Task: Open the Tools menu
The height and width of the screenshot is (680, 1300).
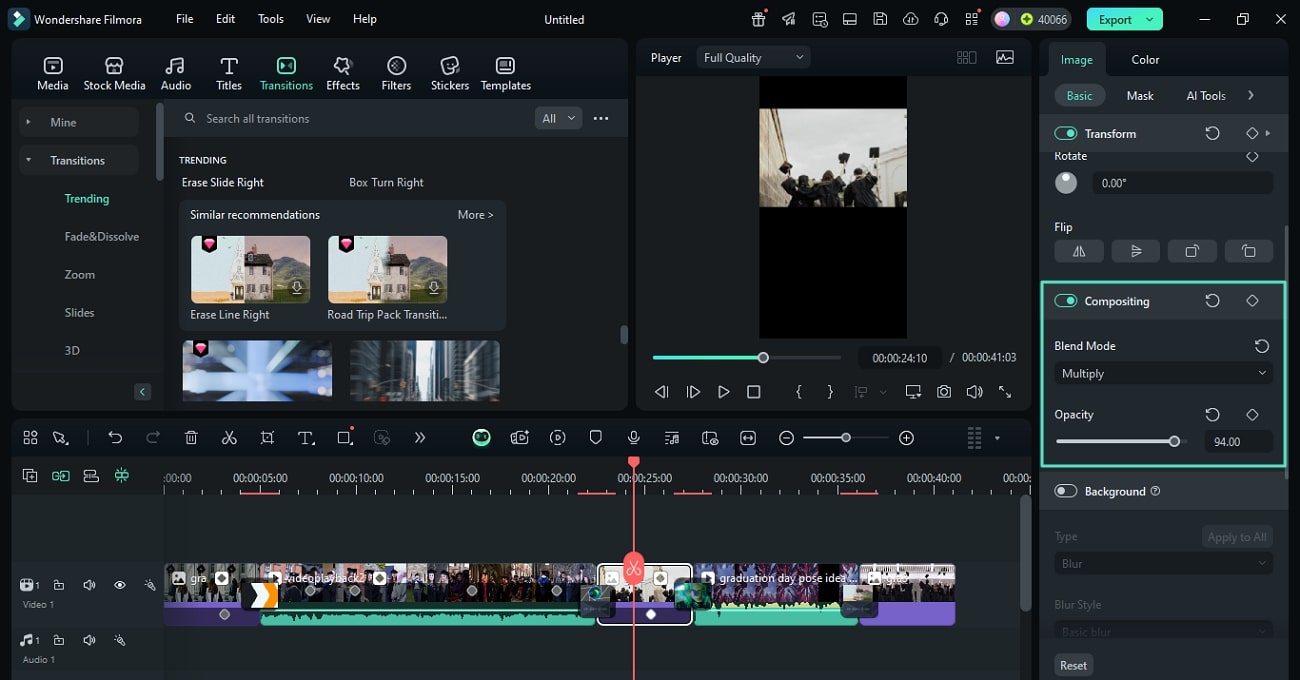Action: point(270,19)
